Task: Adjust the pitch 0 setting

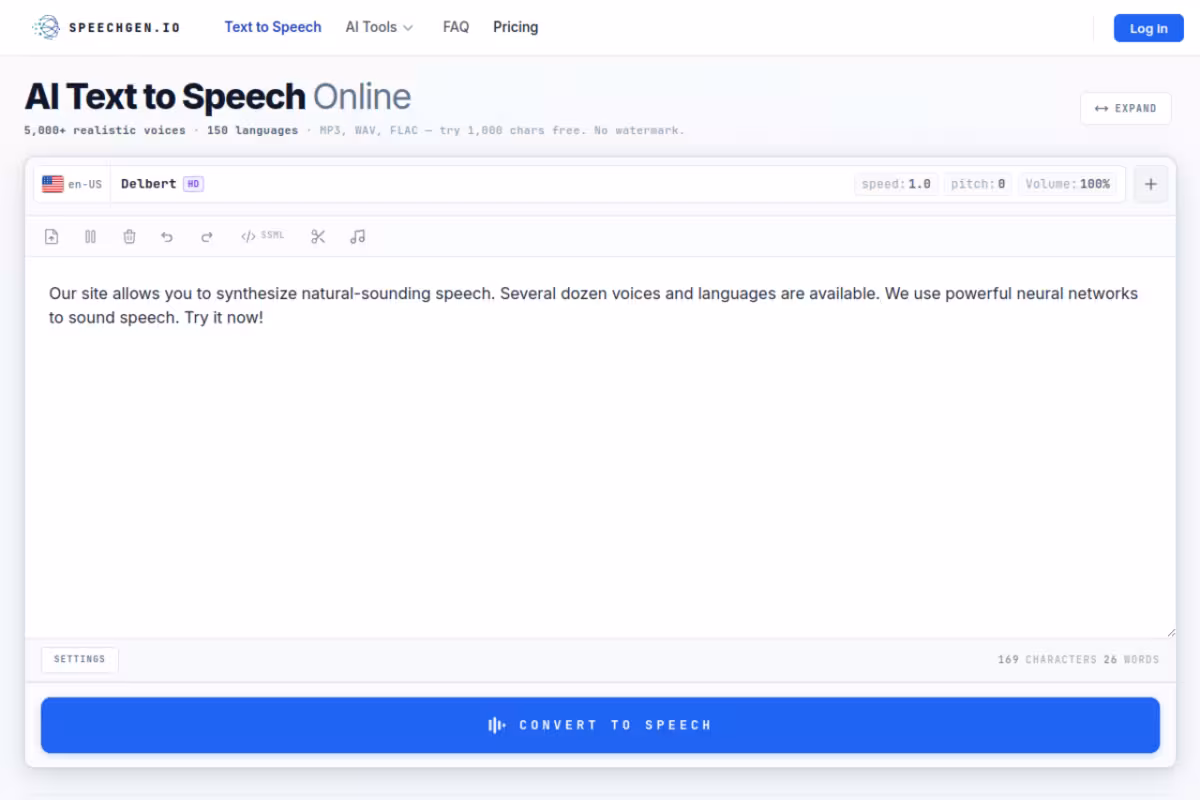Action: coord(978,184)
